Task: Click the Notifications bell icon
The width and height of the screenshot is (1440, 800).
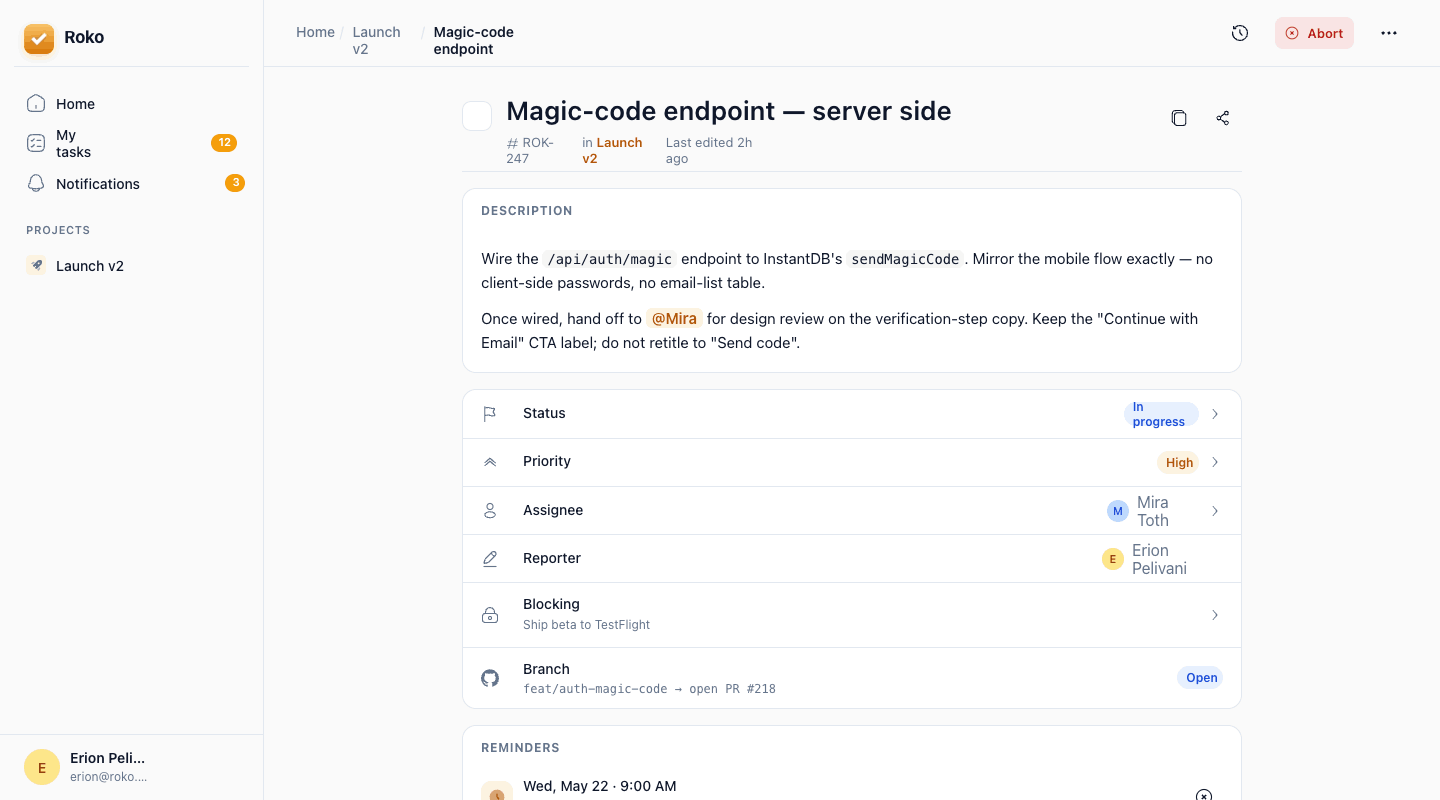Action: [36, 183]
